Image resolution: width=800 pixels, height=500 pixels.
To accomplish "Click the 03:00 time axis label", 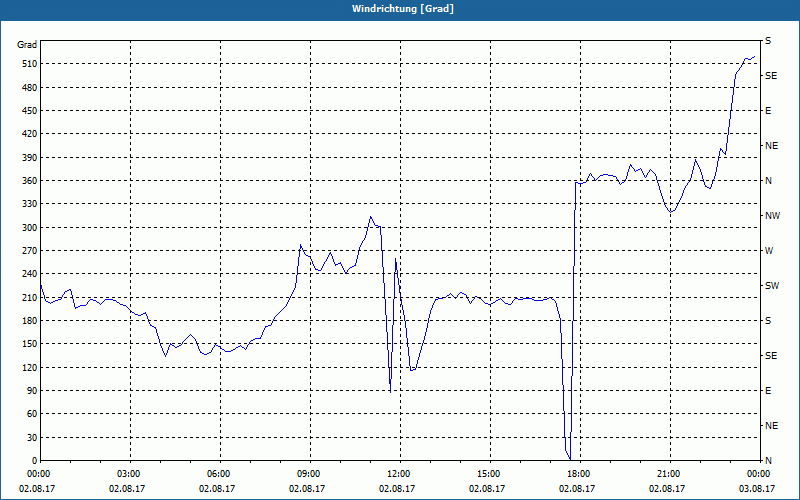I will [x=131, y=474].
